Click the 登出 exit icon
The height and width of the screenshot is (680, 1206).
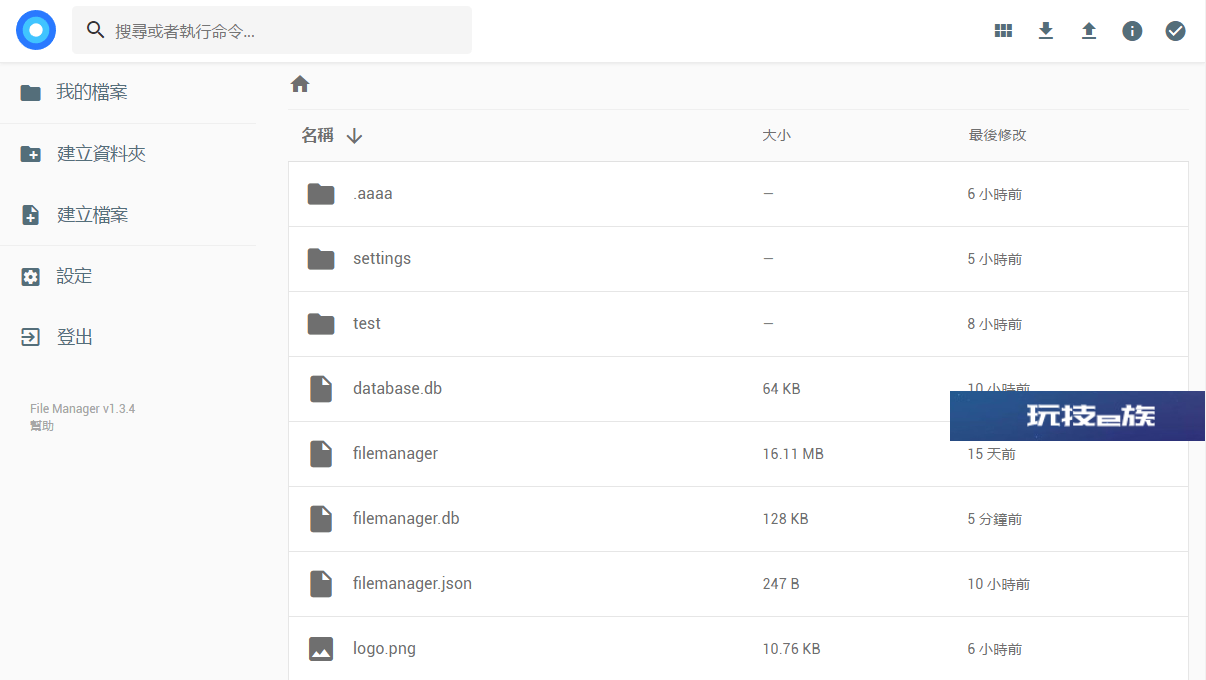point(31,338)
